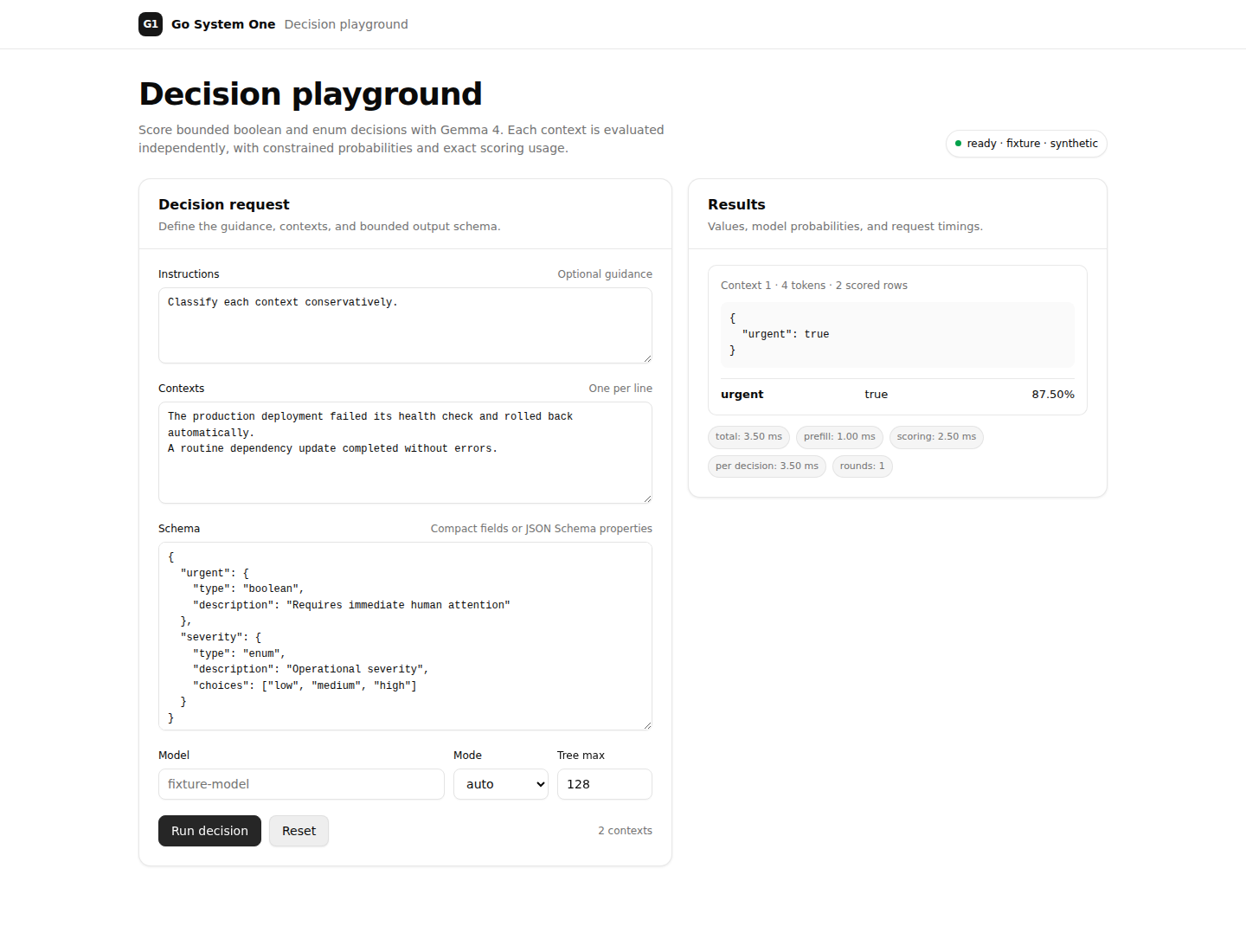The width and height of the screenshot is (1246, 952).
Task: Click the Instructions field label
Action: [x=189, y=274]
